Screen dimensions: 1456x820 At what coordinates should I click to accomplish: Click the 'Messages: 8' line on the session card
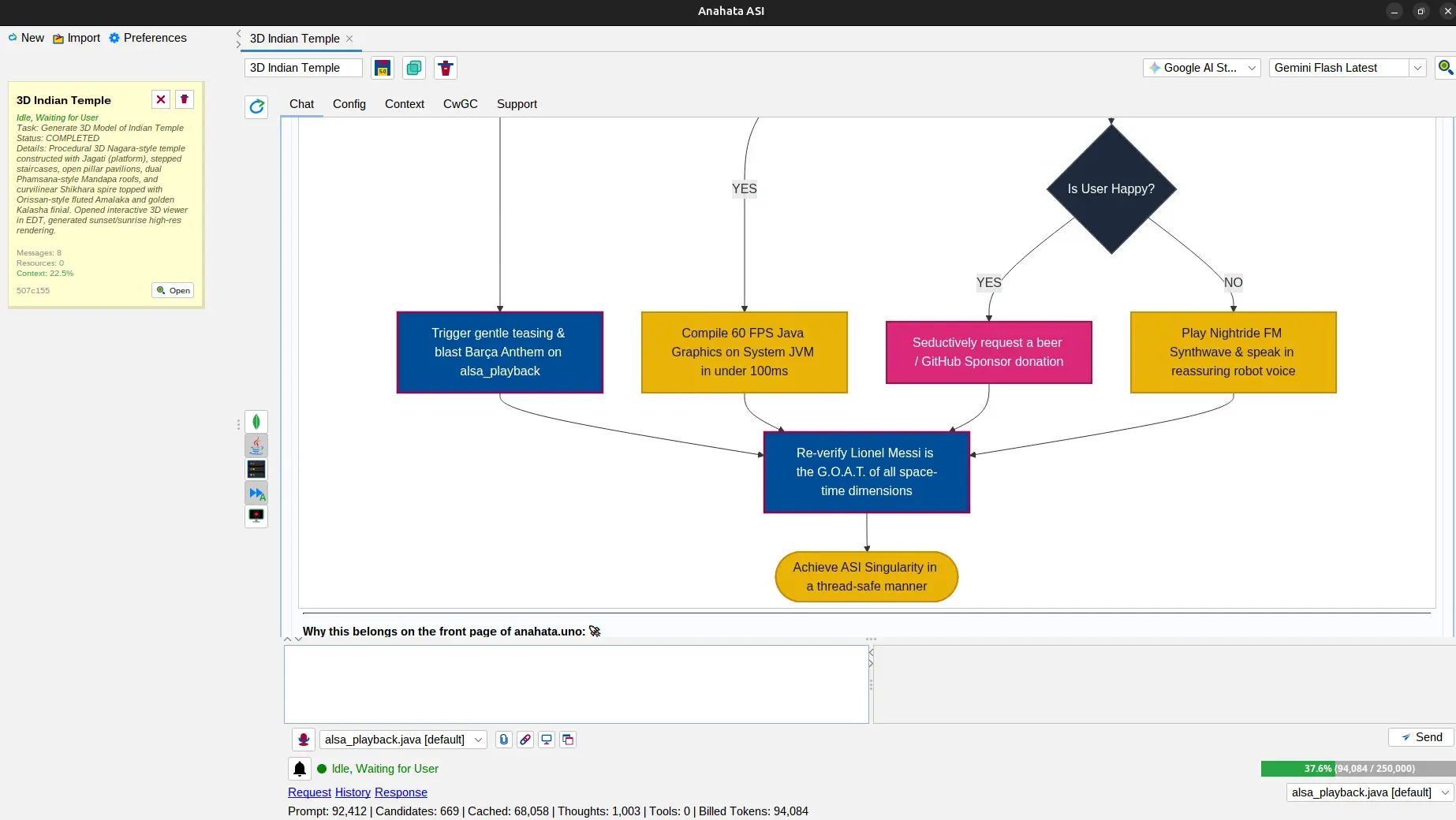[39, 253]
